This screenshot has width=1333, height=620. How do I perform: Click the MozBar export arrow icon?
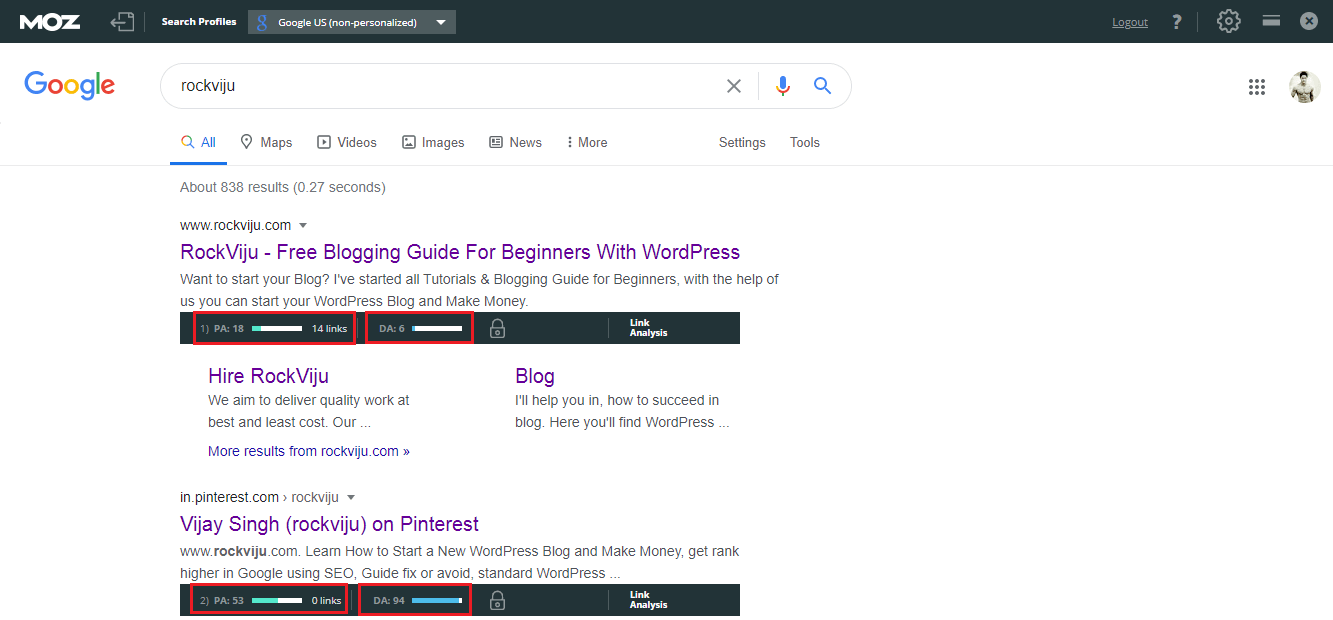point(122,21)
